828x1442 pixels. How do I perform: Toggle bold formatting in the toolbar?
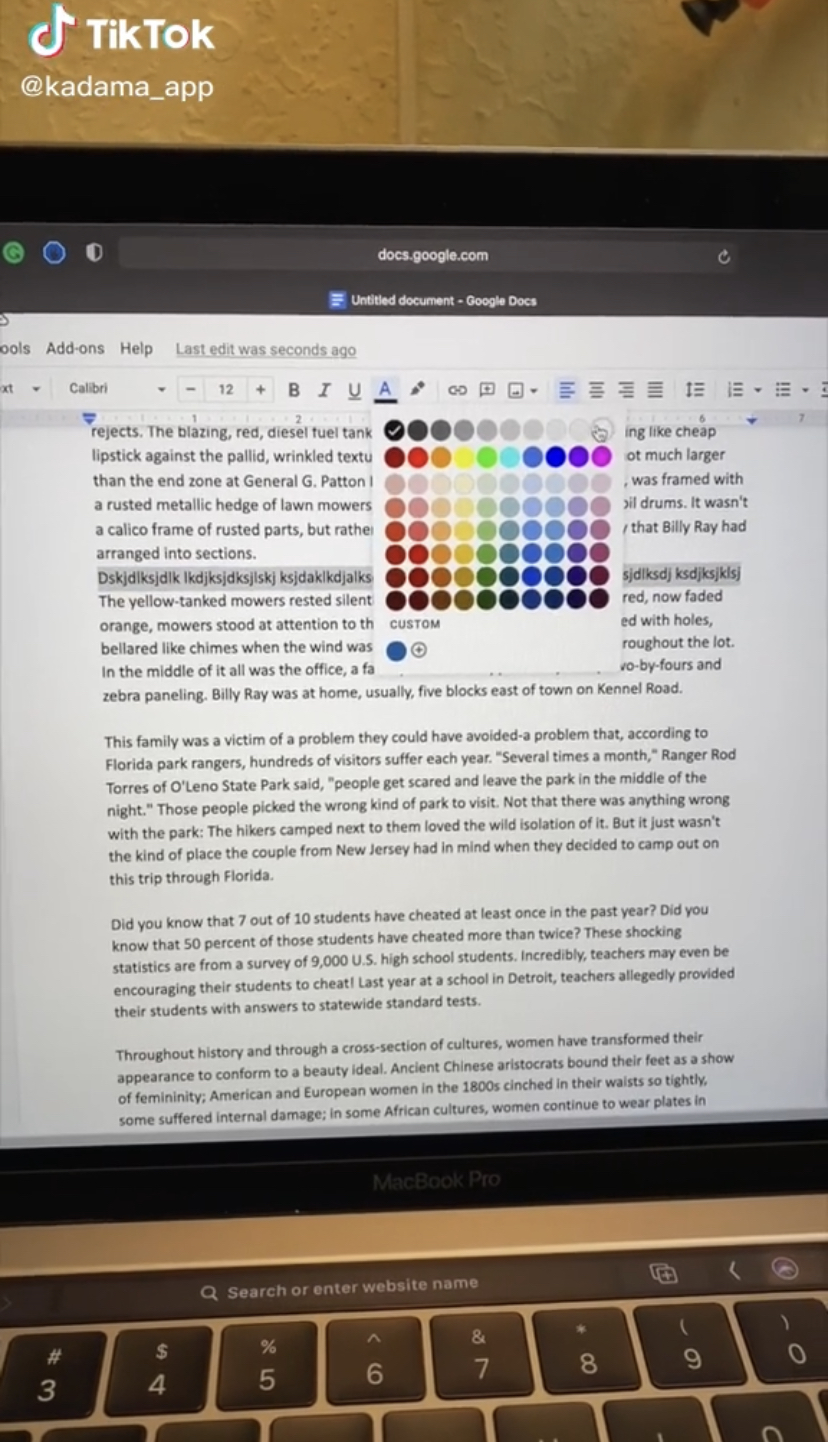[294, 390]
